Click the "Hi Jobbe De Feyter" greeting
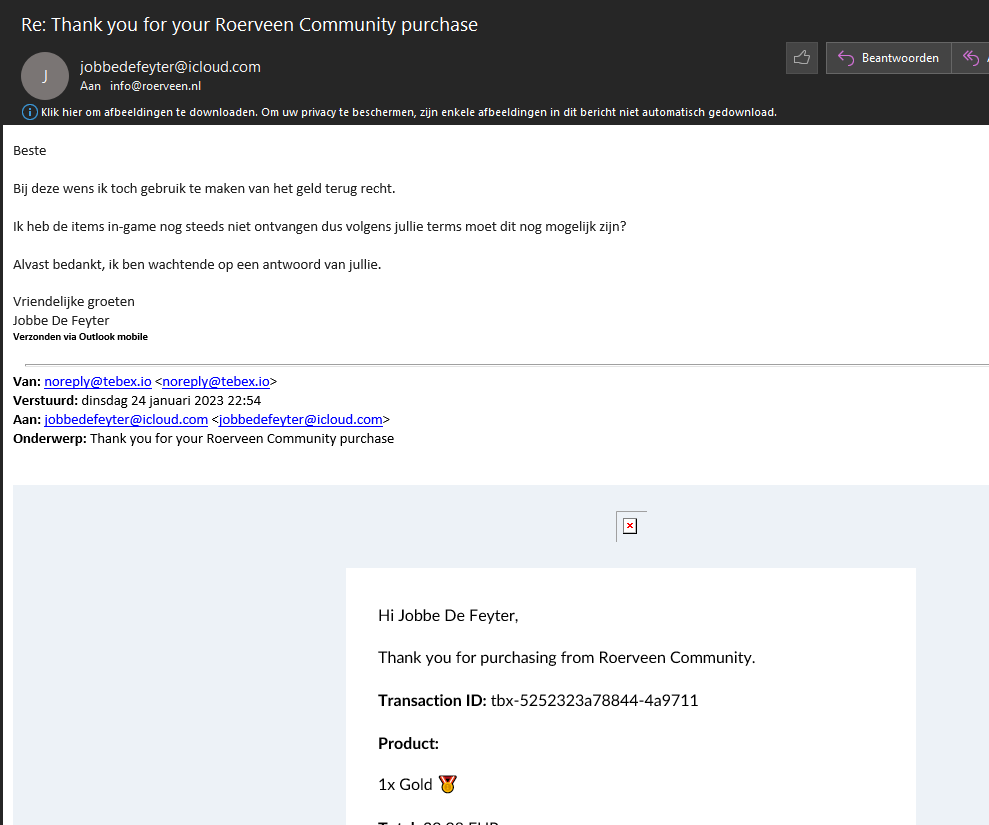Viewport: 989px width, 825px height. pyautogui.click(x=448, y=615)
